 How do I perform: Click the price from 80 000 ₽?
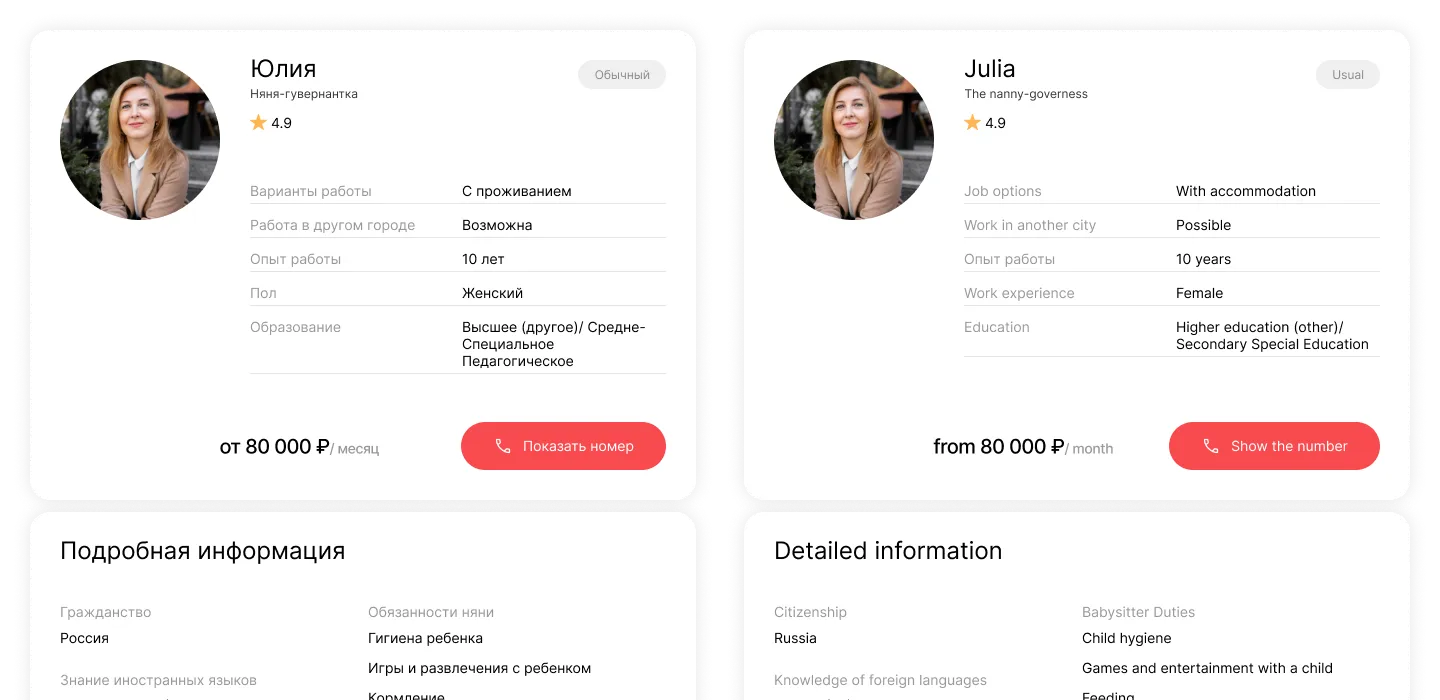click(x=998, y=447)
